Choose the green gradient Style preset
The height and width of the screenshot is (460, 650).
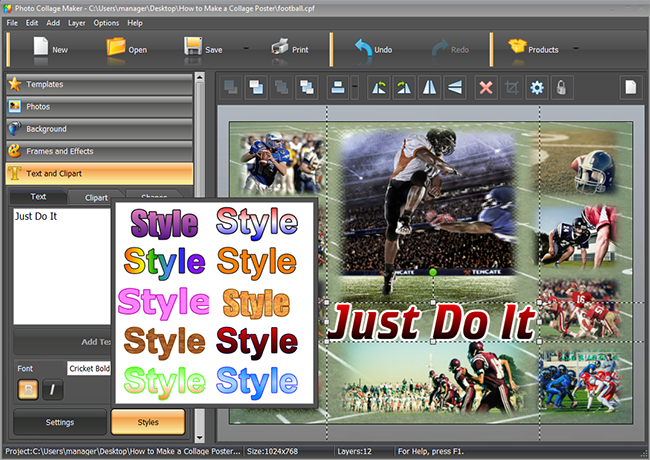(165, 382)
